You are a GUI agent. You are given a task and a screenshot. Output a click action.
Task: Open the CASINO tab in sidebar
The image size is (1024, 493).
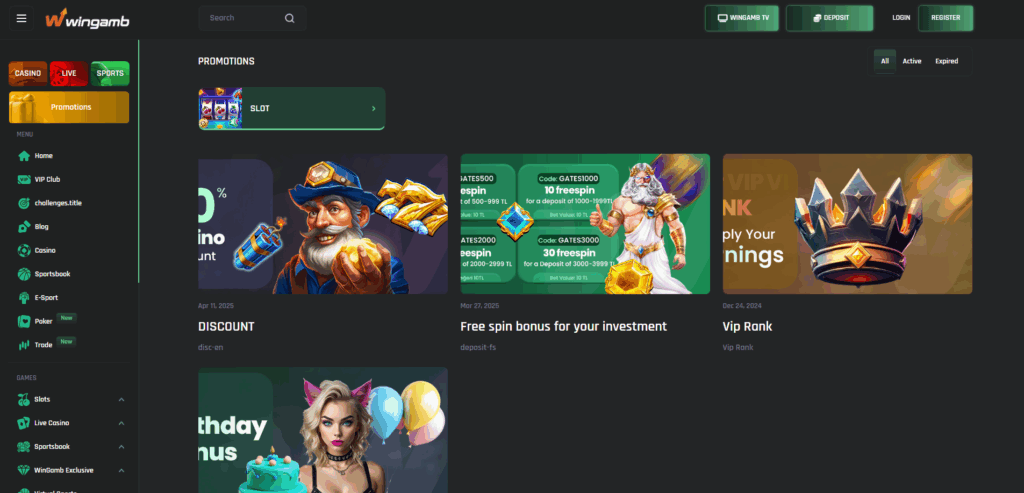point(28,74)
